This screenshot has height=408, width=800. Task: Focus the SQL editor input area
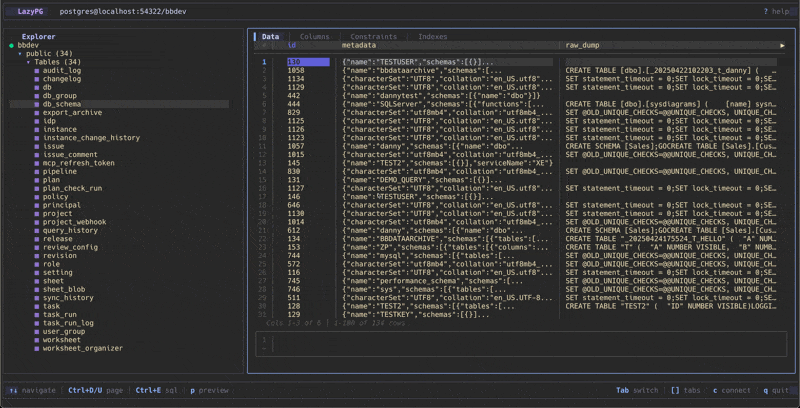(521, 344)
